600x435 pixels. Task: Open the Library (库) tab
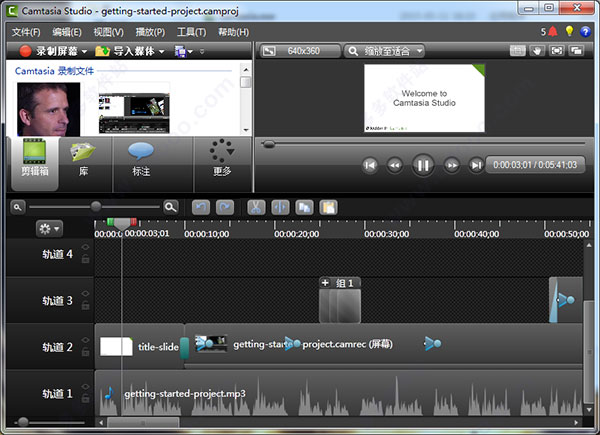pyautogui.click(x=83, y=164)
